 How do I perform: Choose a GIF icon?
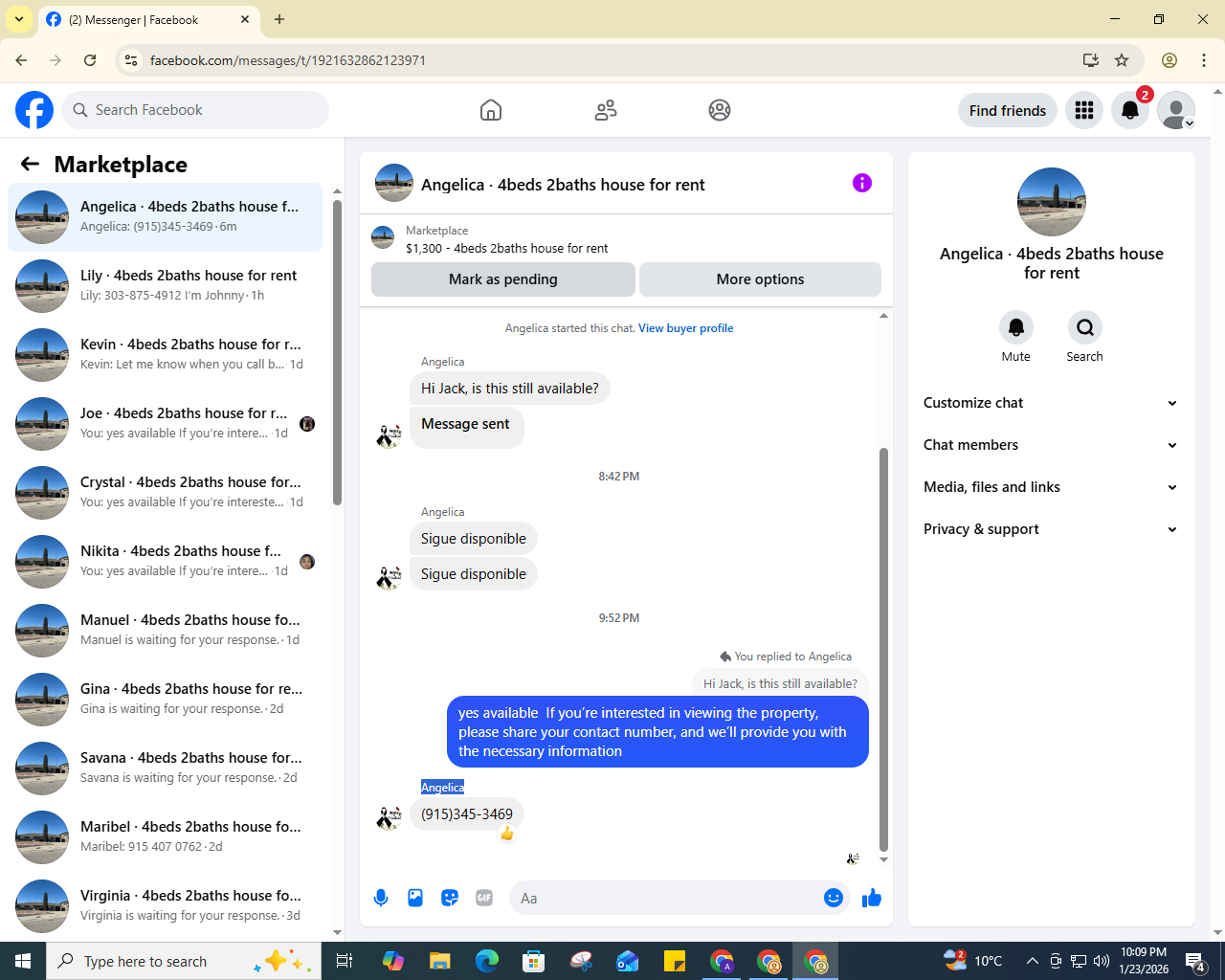pyautogui.click(x=484, y=898)
